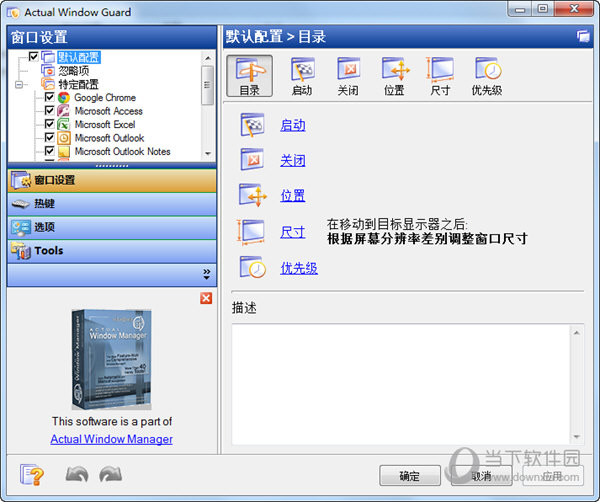Select Google Chrome tree entry
Screen dimensions: 600x502
click(105, 98)
